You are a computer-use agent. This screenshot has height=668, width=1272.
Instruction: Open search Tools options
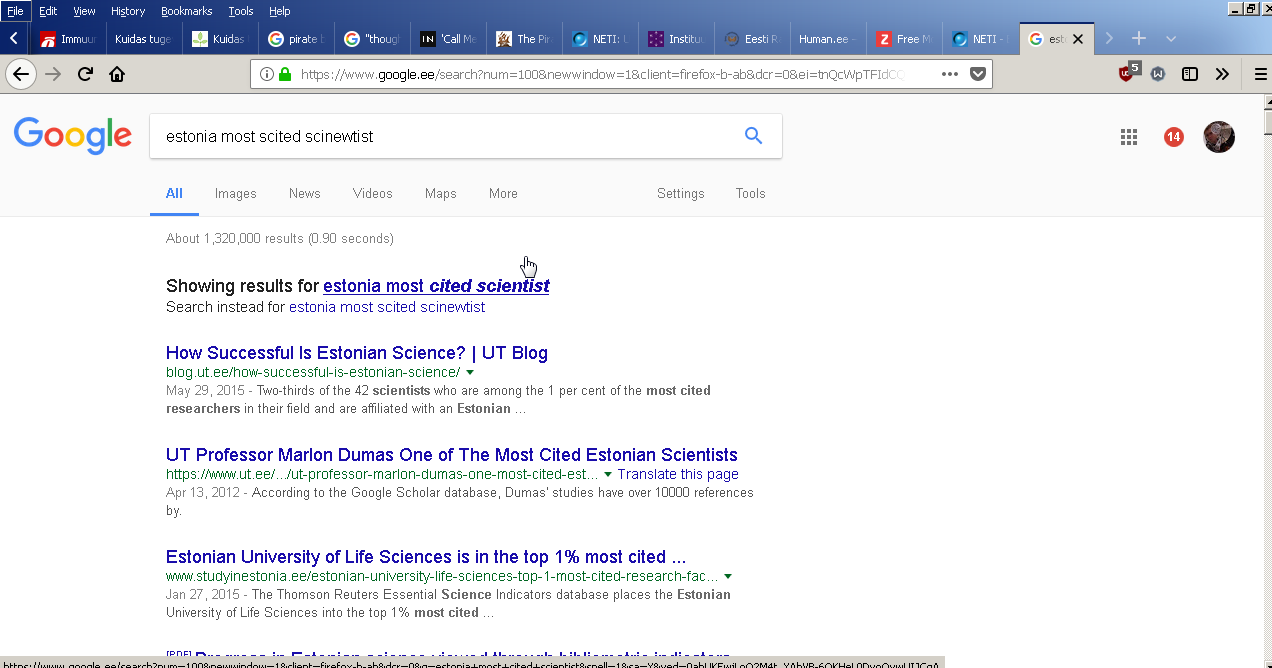pyautogui.click(x=751, y=194)
